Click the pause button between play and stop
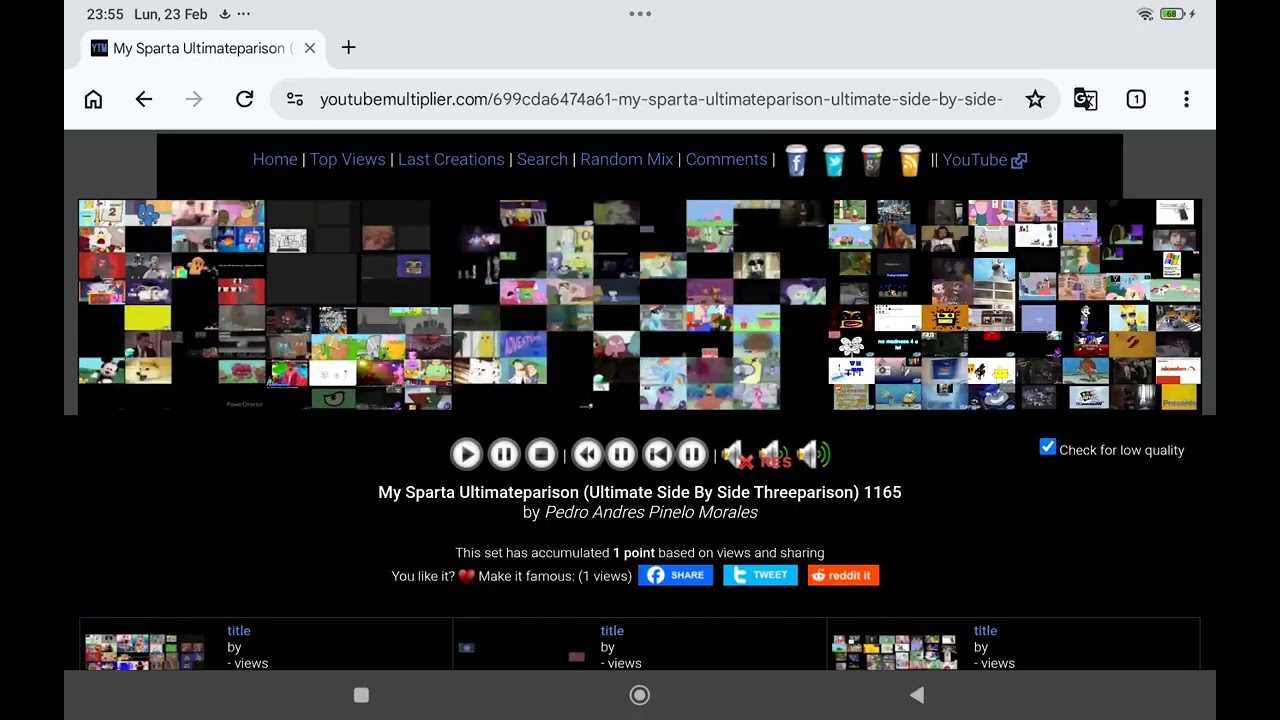The height and width of the screenshot is (720, 1280). coord(504,455)
